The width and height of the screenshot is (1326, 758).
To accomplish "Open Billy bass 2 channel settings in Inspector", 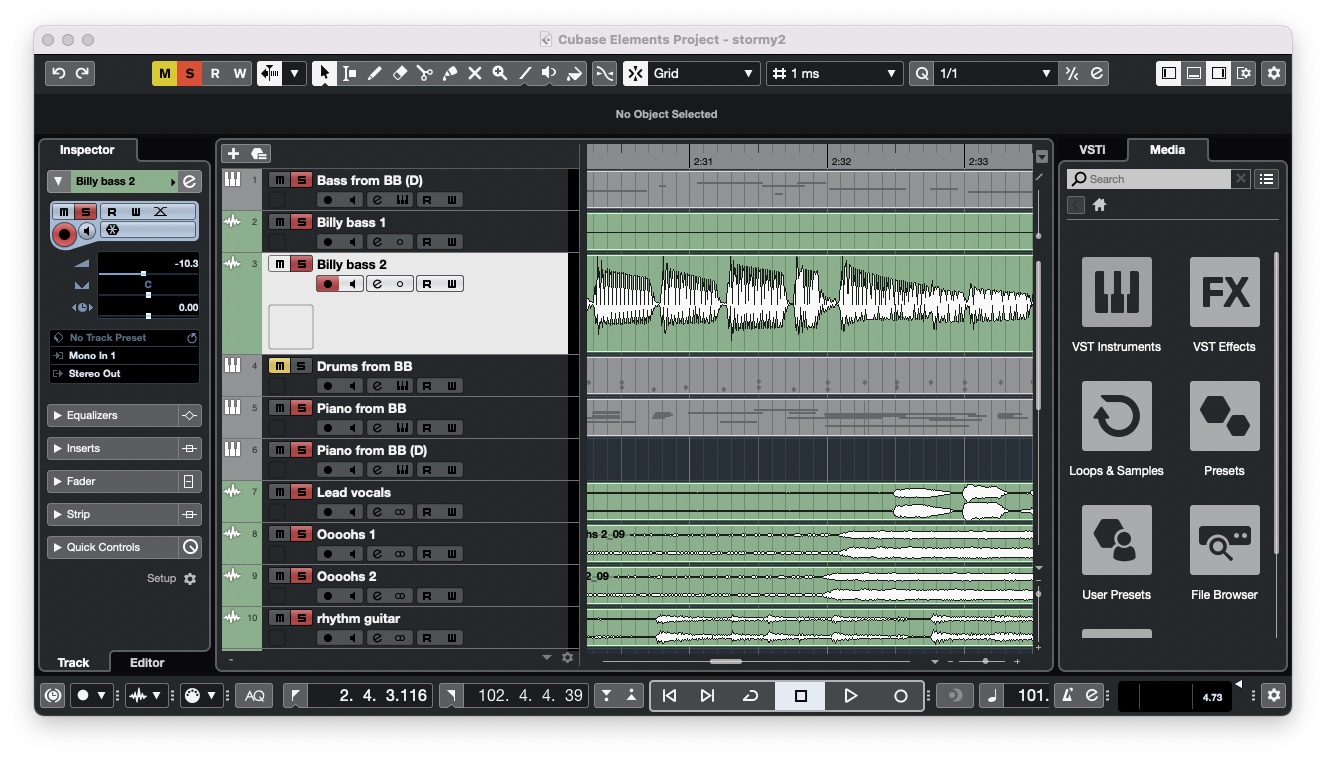I will pos(190,181).
